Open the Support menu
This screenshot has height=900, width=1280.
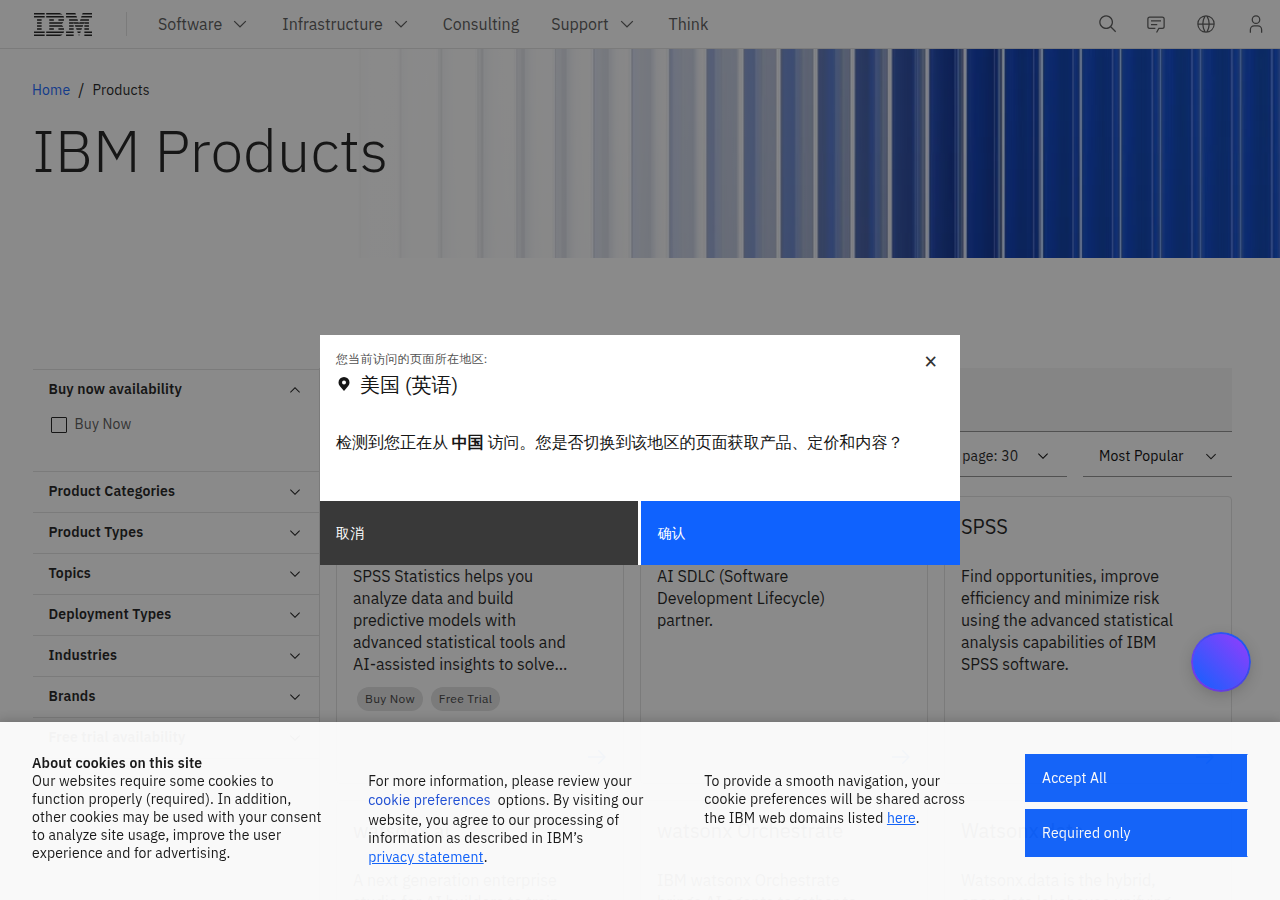tap(592, 24)
